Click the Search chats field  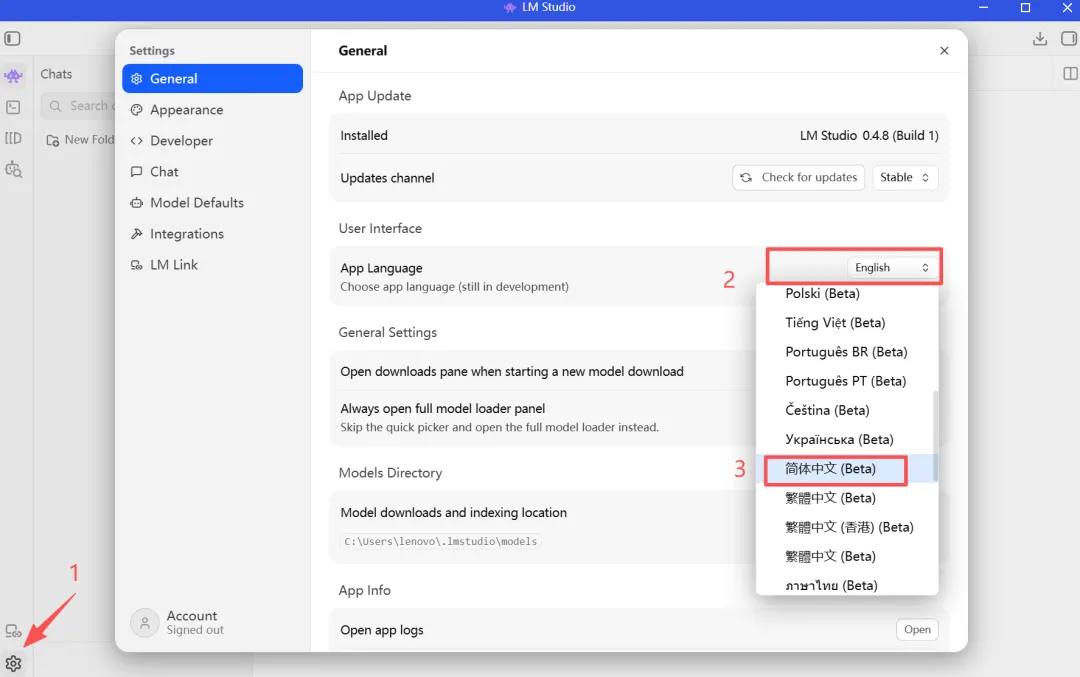pyautogui.click(x=78, y=106)
